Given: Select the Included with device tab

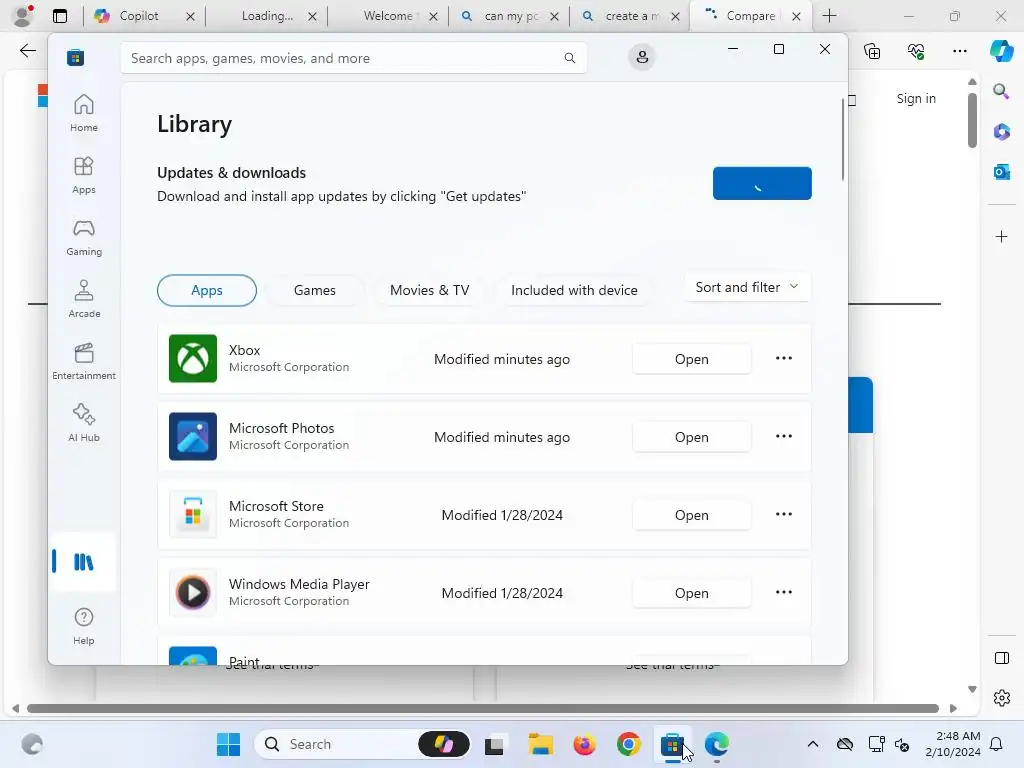Looking at the screenshot, I should (574, 290).
